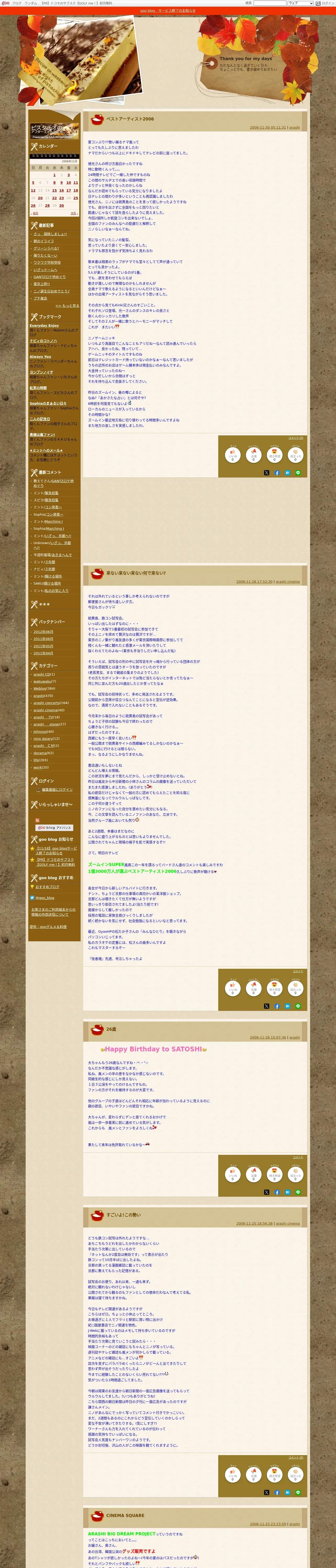Open the CINEMA SQUARE post title

tap(125, 1516)
